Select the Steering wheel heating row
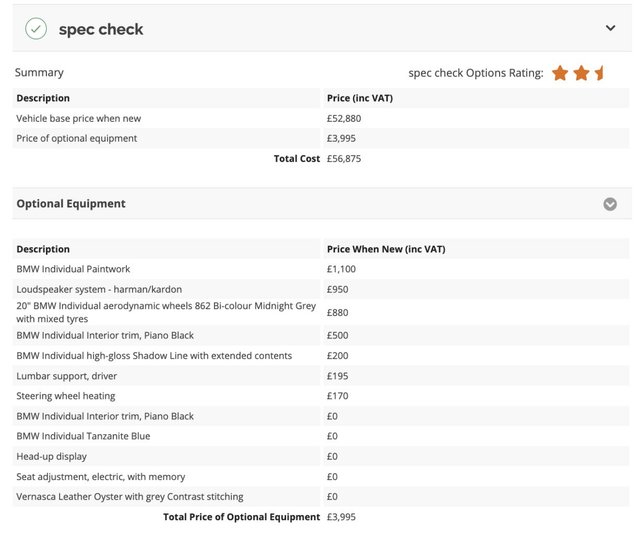 [x=65, y=396]
